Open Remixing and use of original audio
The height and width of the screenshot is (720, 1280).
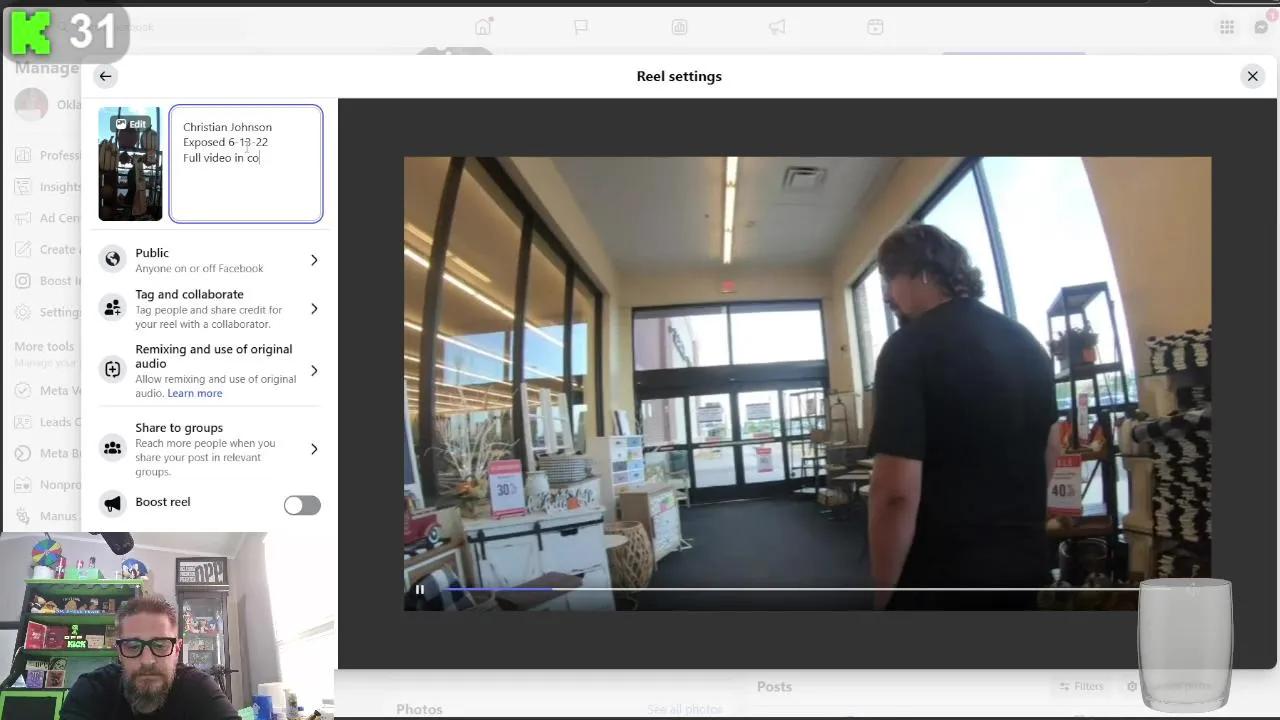coord(210,371)
